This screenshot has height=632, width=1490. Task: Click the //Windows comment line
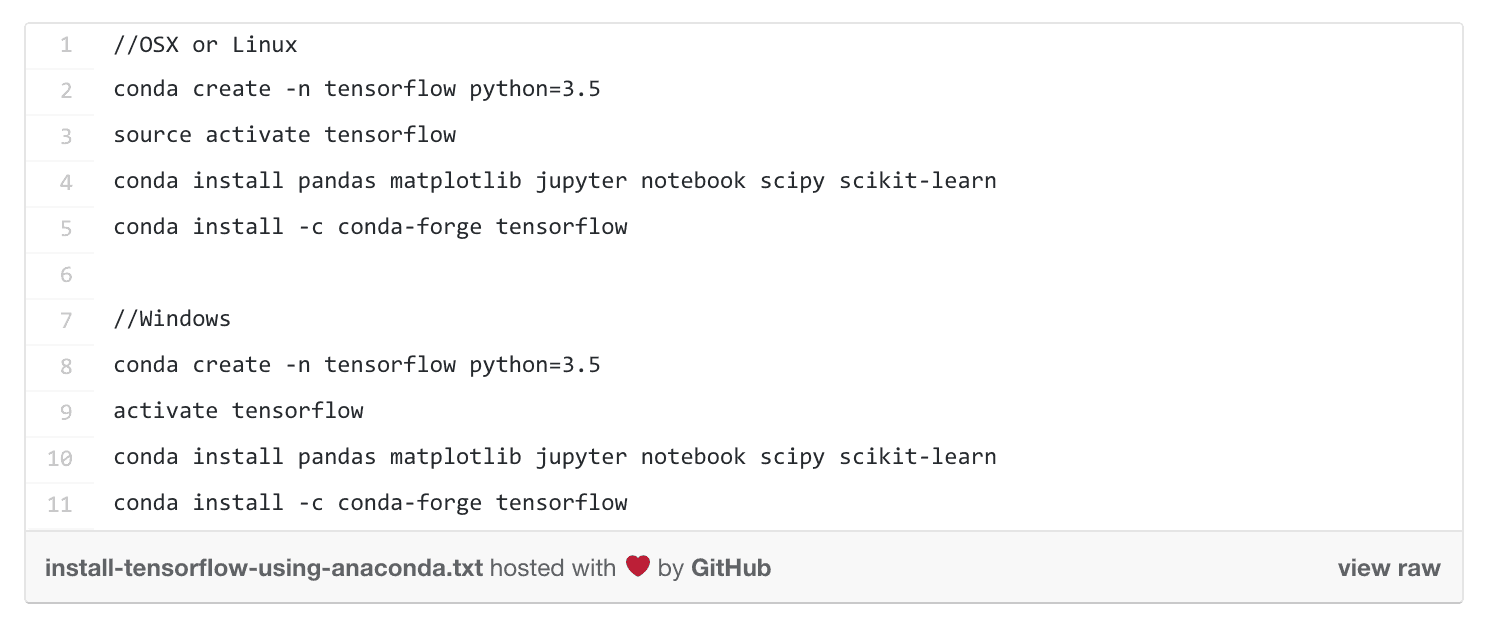coord(172,319)
